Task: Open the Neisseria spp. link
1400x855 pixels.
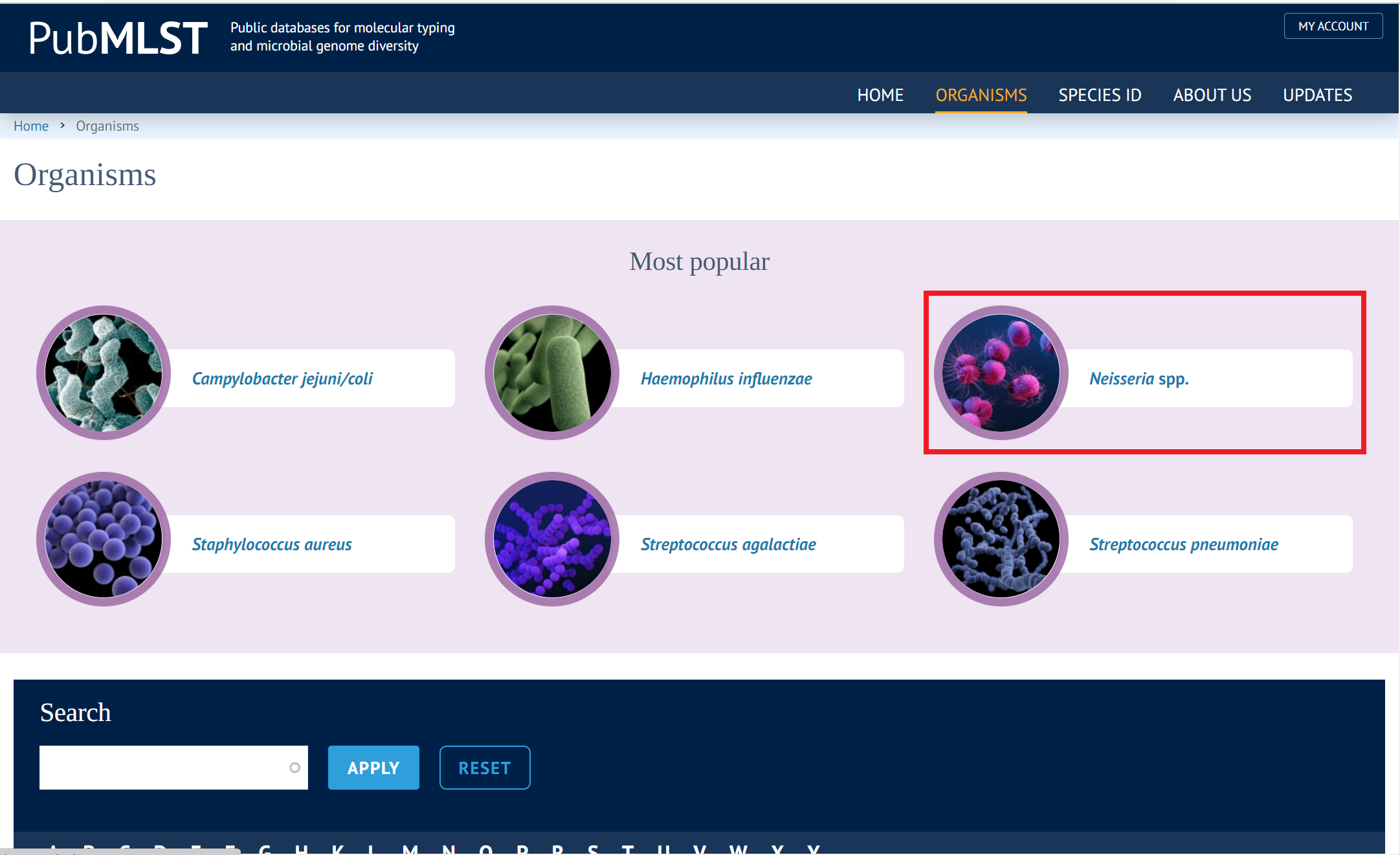Action: pos(1139,379)
